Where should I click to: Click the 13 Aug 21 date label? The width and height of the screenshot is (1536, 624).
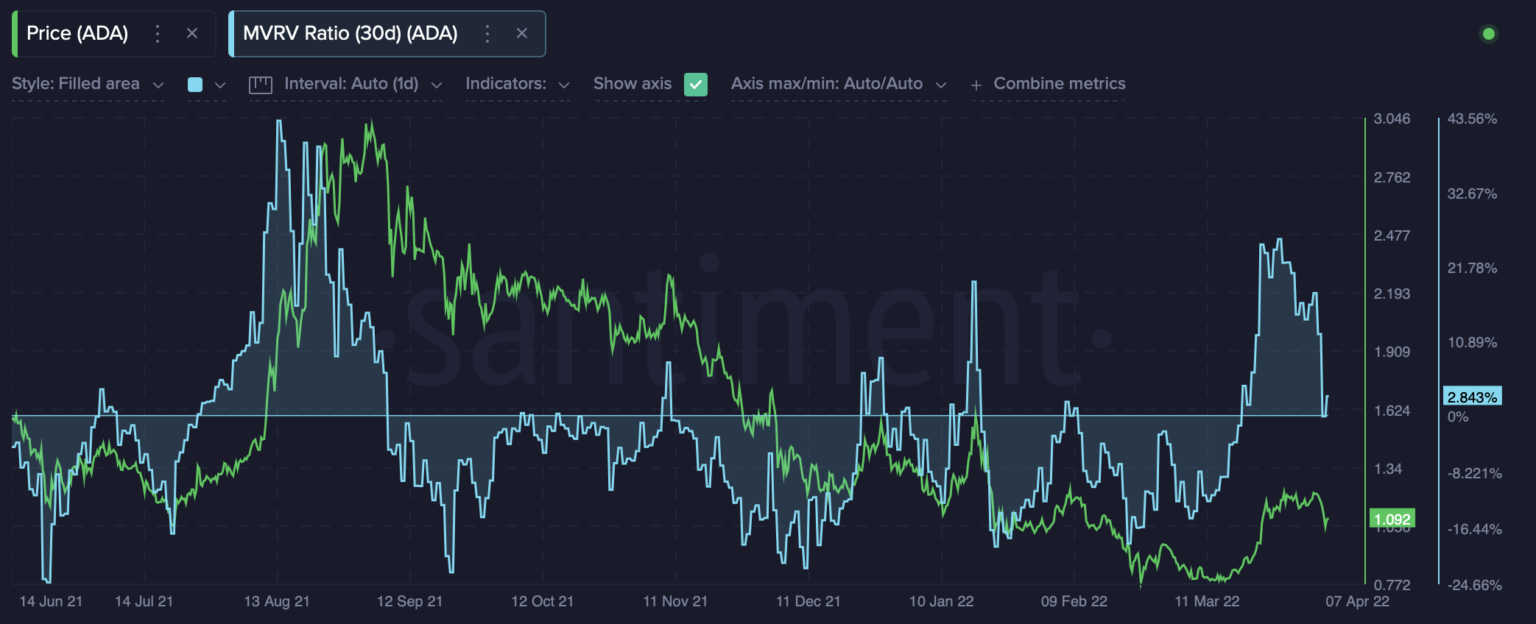(276, 601)
